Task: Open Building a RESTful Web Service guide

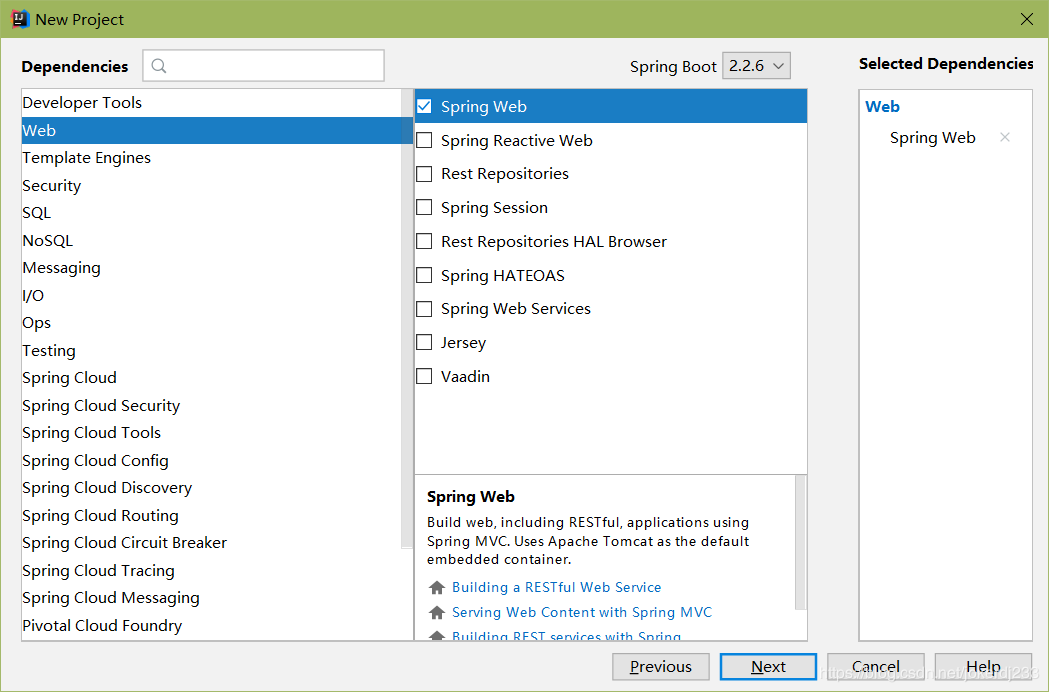Action: point(557,588)
